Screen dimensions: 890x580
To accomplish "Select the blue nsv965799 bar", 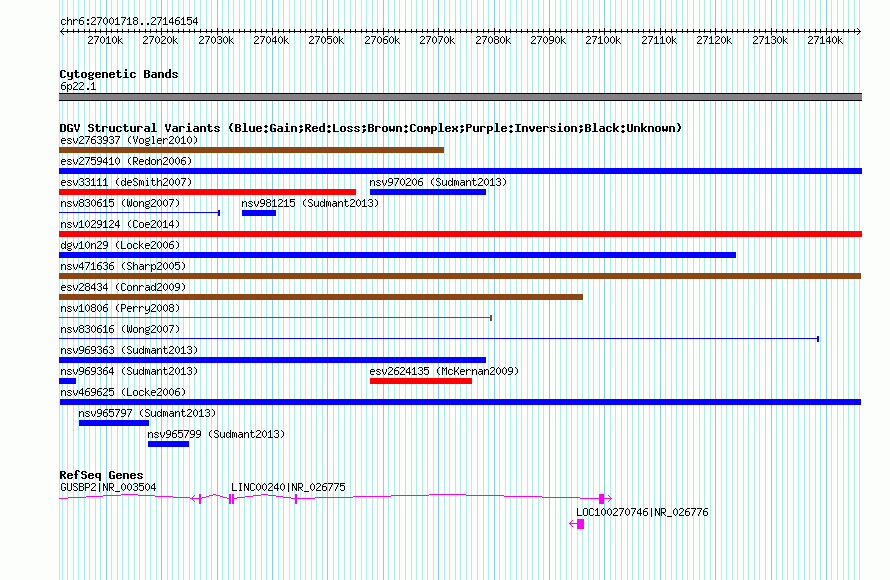I will [169, 444].
